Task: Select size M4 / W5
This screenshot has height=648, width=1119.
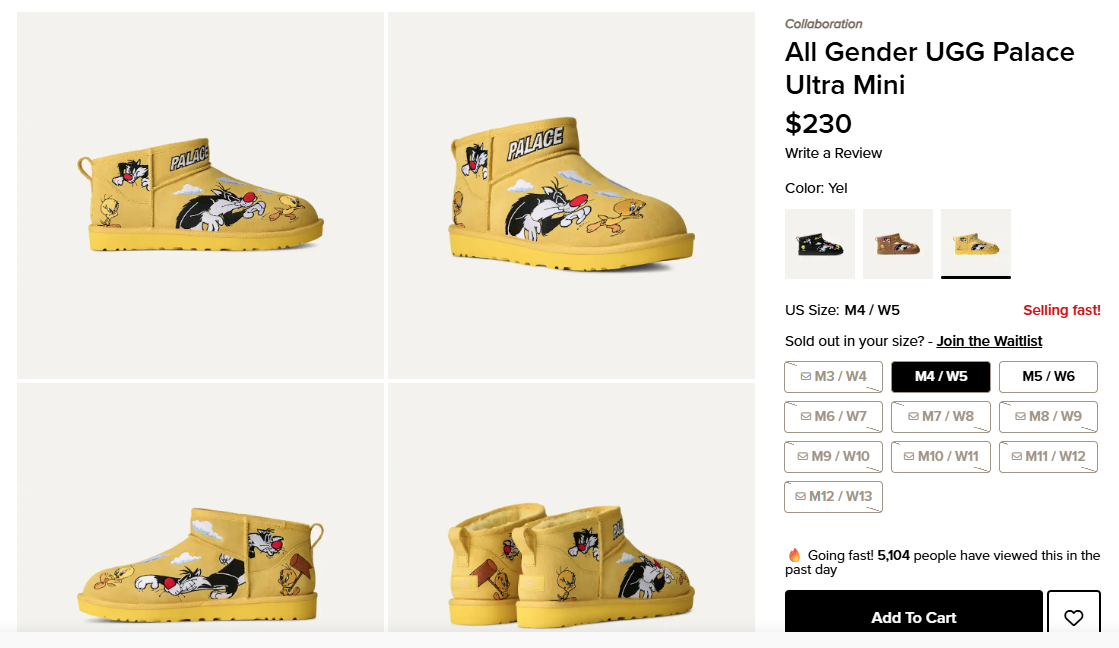Action: 941,377
